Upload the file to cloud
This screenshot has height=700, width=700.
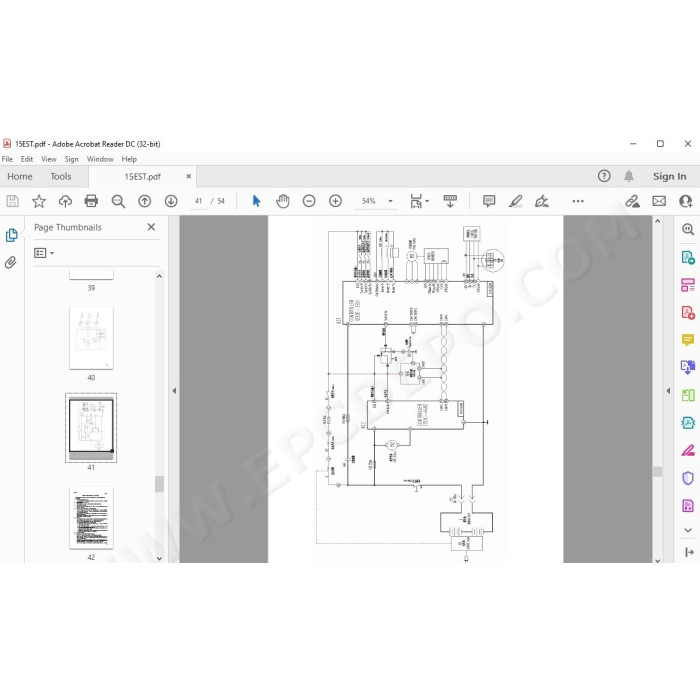[x=65, y=201]
